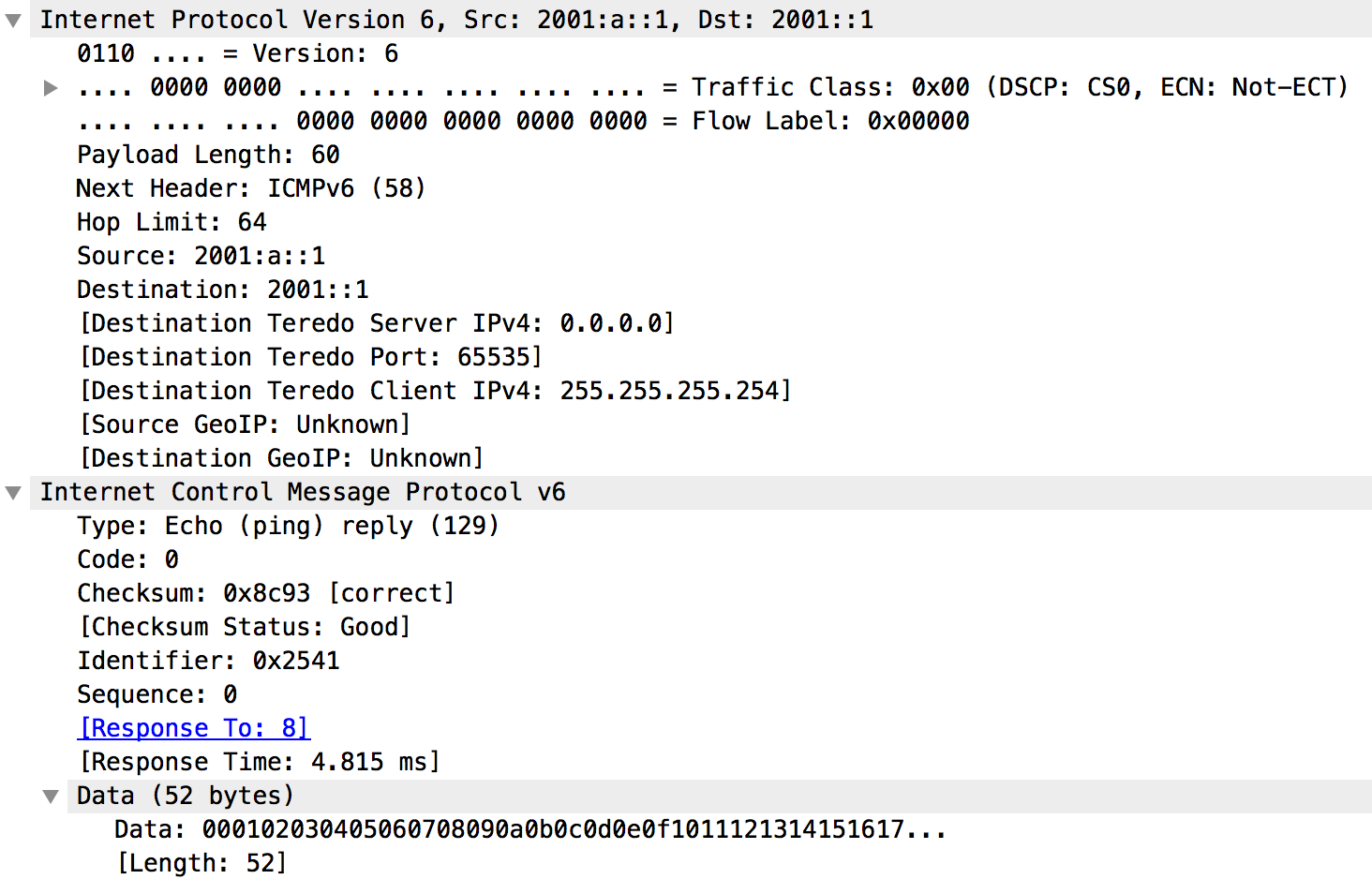Expand the Traffic Class field
The image size is (1372, 894).
tap(51, 88)
